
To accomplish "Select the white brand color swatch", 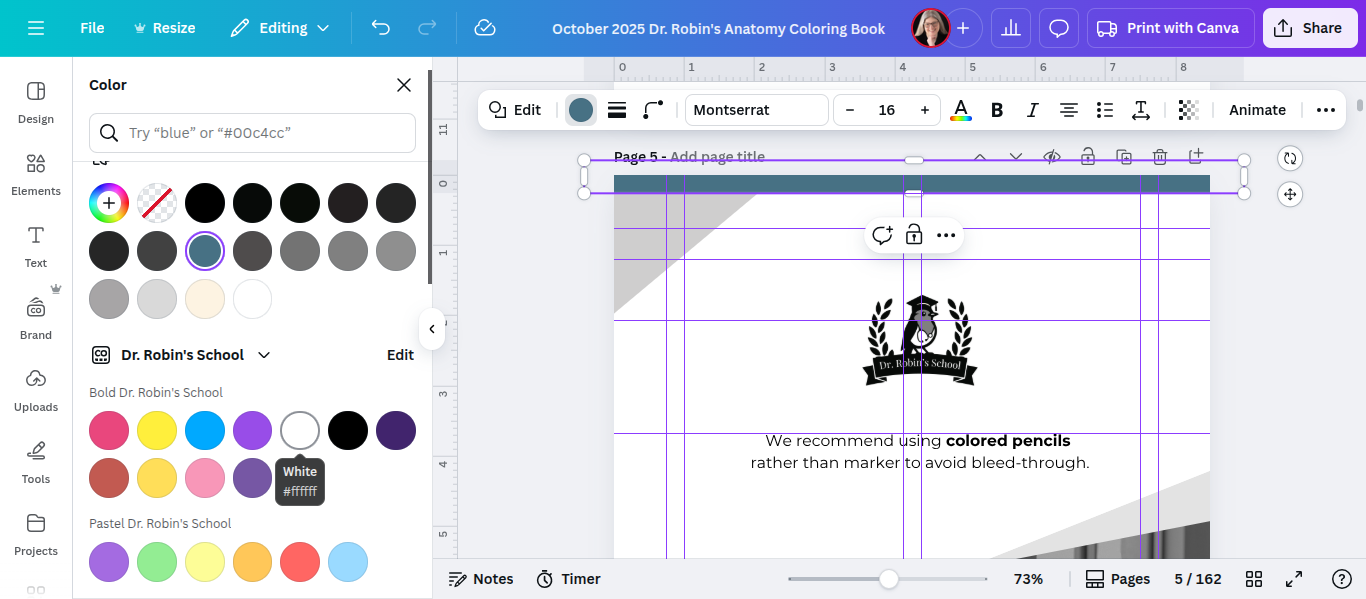I will pyautogui.click(x=300, y=430).
